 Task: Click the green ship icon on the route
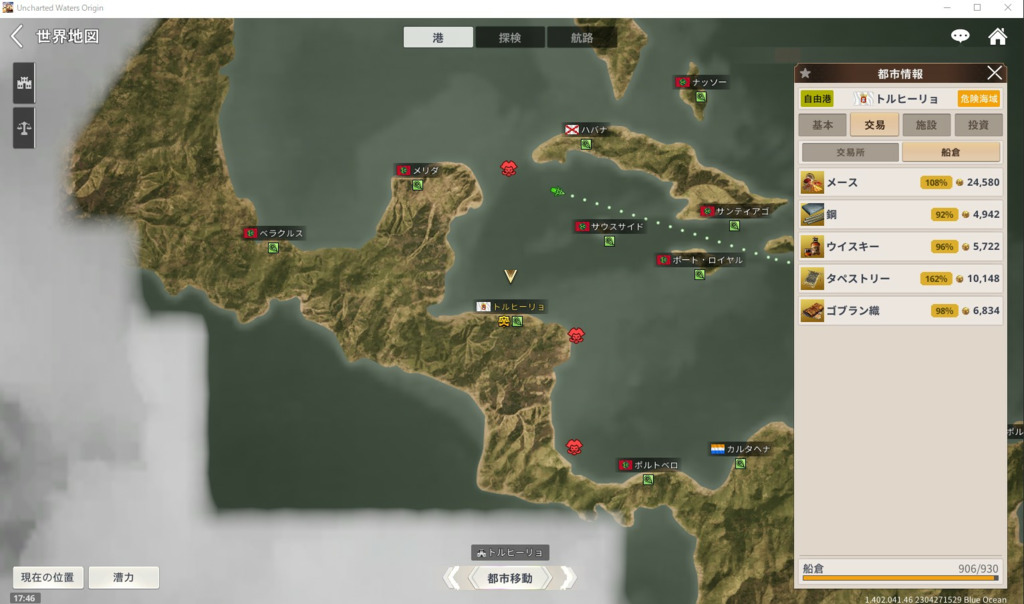tap(556, 191)
